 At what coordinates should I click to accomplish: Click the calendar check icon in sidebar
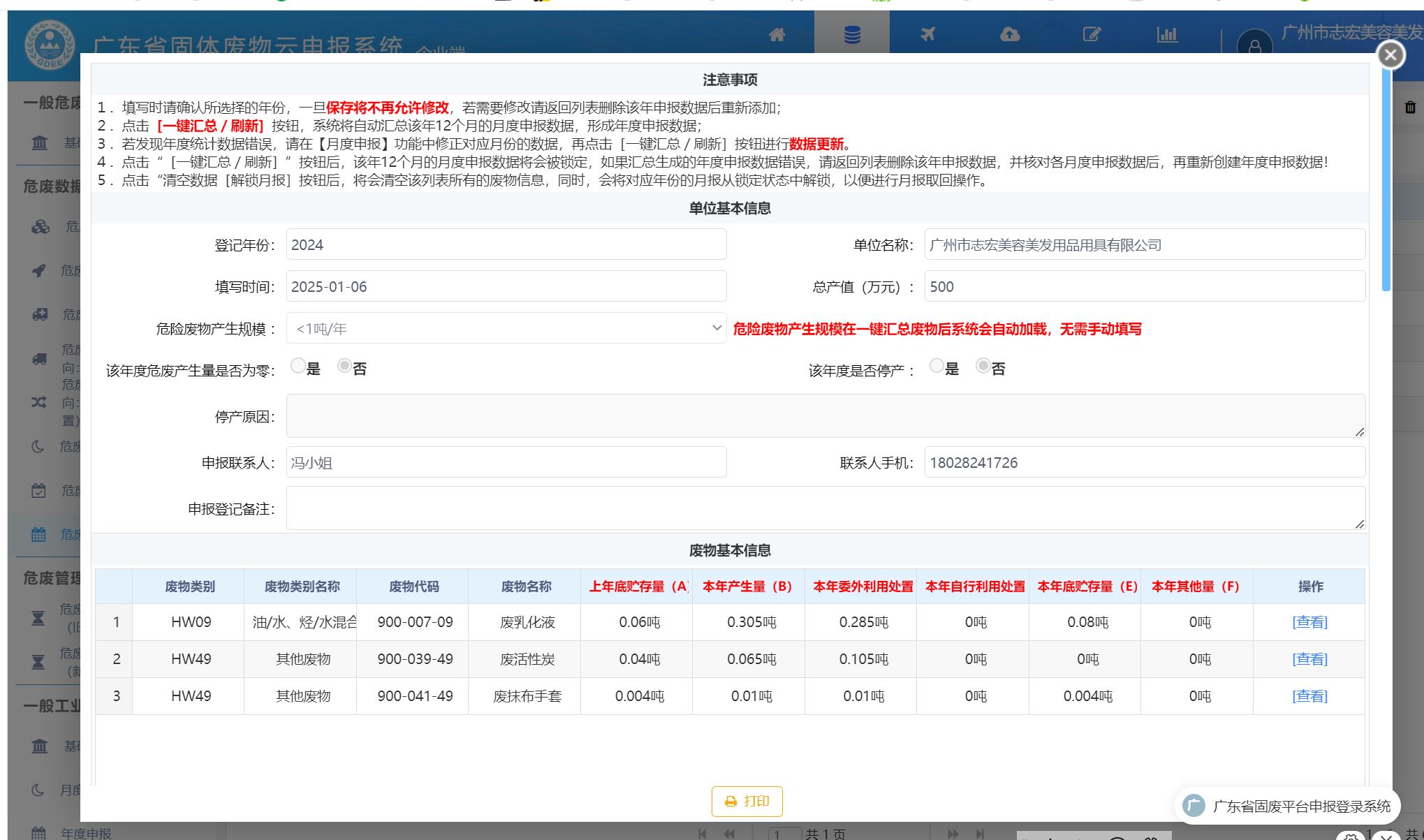coord(38,490)
